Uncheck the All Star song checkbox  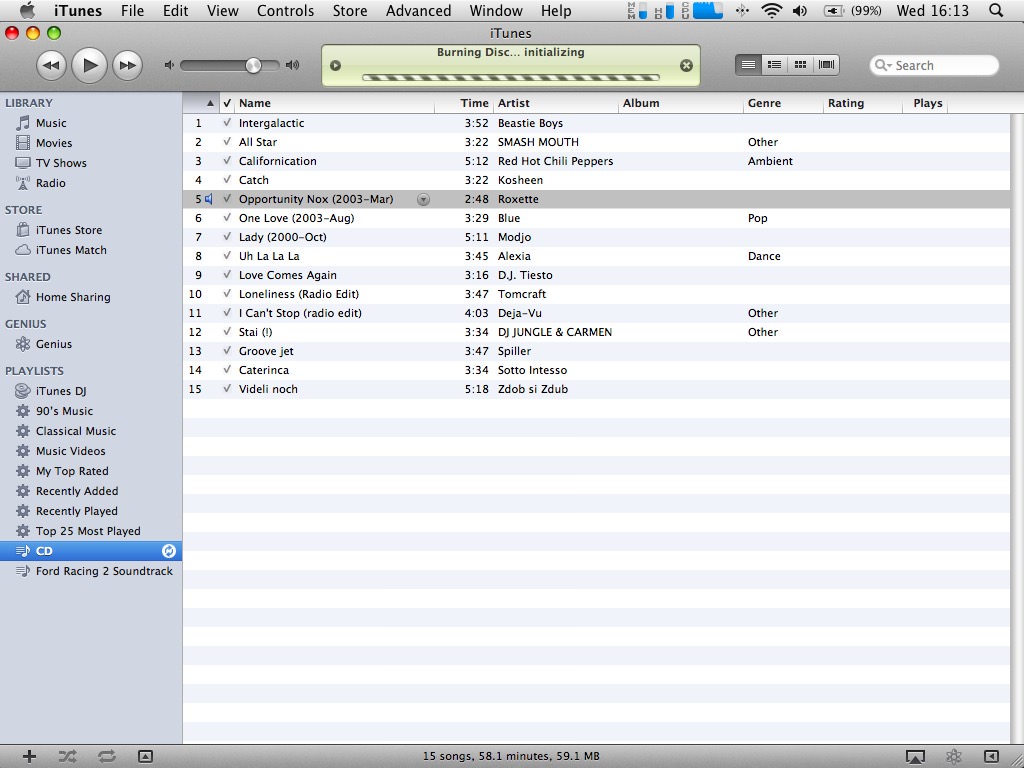tap(227, 142)
